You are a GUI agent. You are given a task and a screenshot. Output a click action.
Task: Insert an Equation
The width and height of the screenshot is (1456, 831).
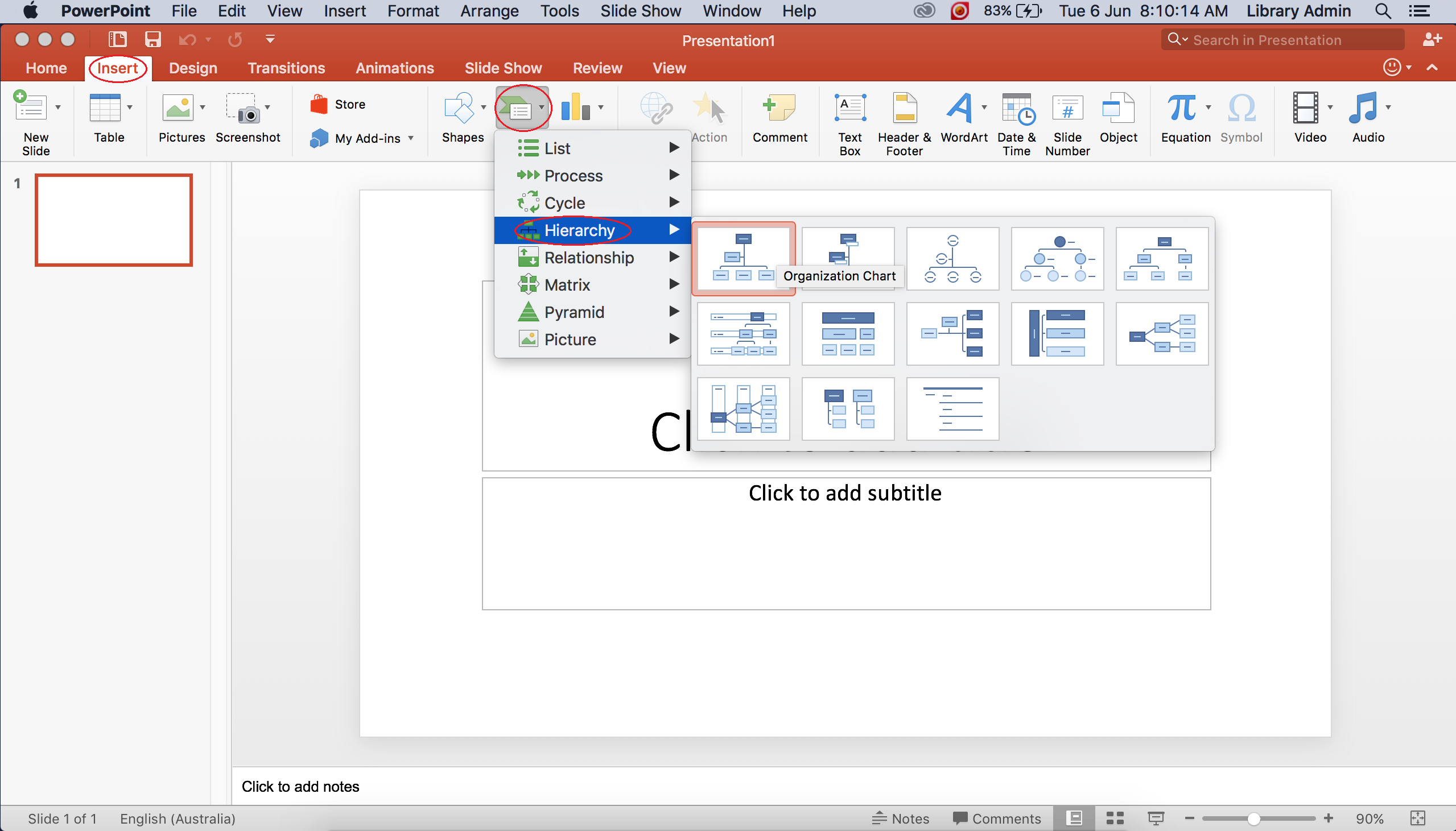click(1181, 108)
